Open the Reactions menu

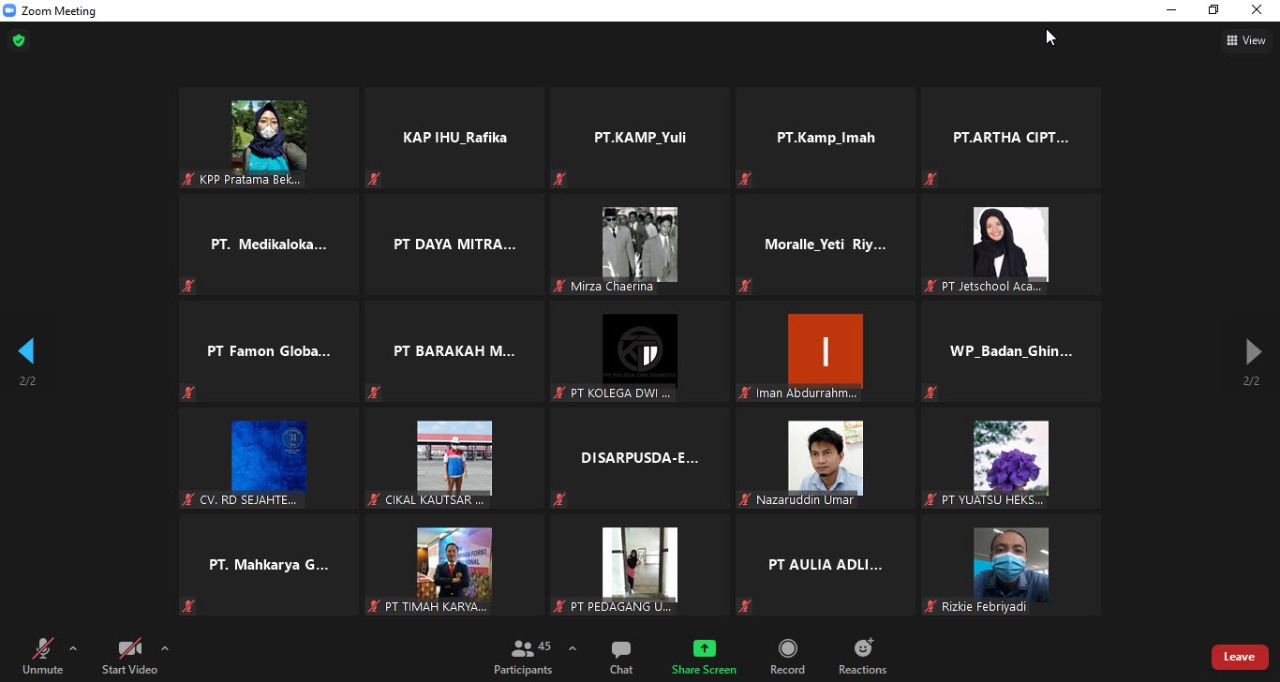point(862,657)
